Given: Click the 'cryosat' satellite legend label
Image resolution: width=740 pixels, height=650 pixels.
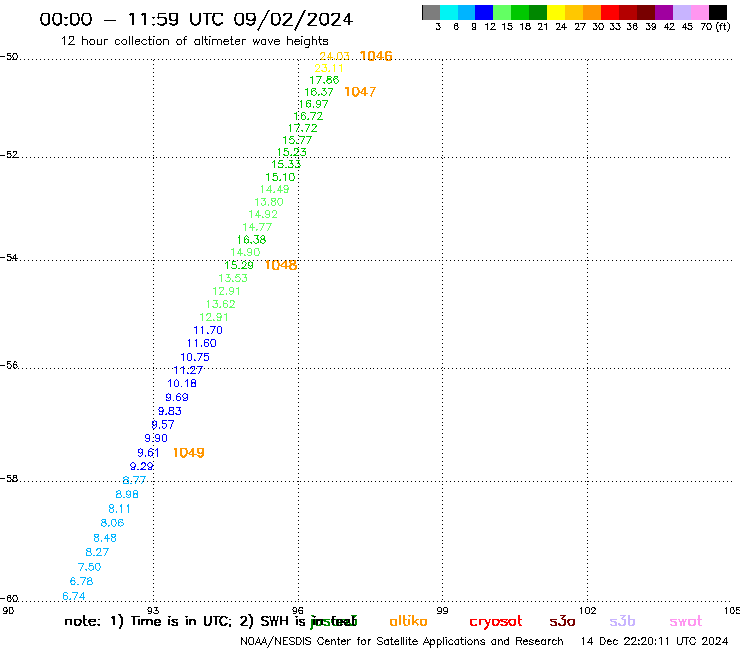Looking at the screenshot, I should click(x=496, y=622).
